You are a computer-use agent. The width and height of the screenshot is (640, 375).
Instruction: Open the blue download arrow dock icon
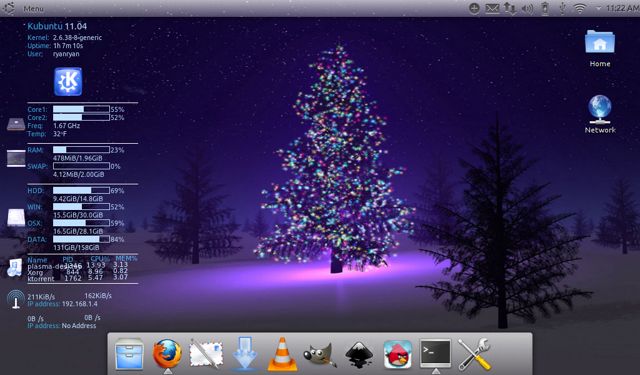(x=244, y=354)
